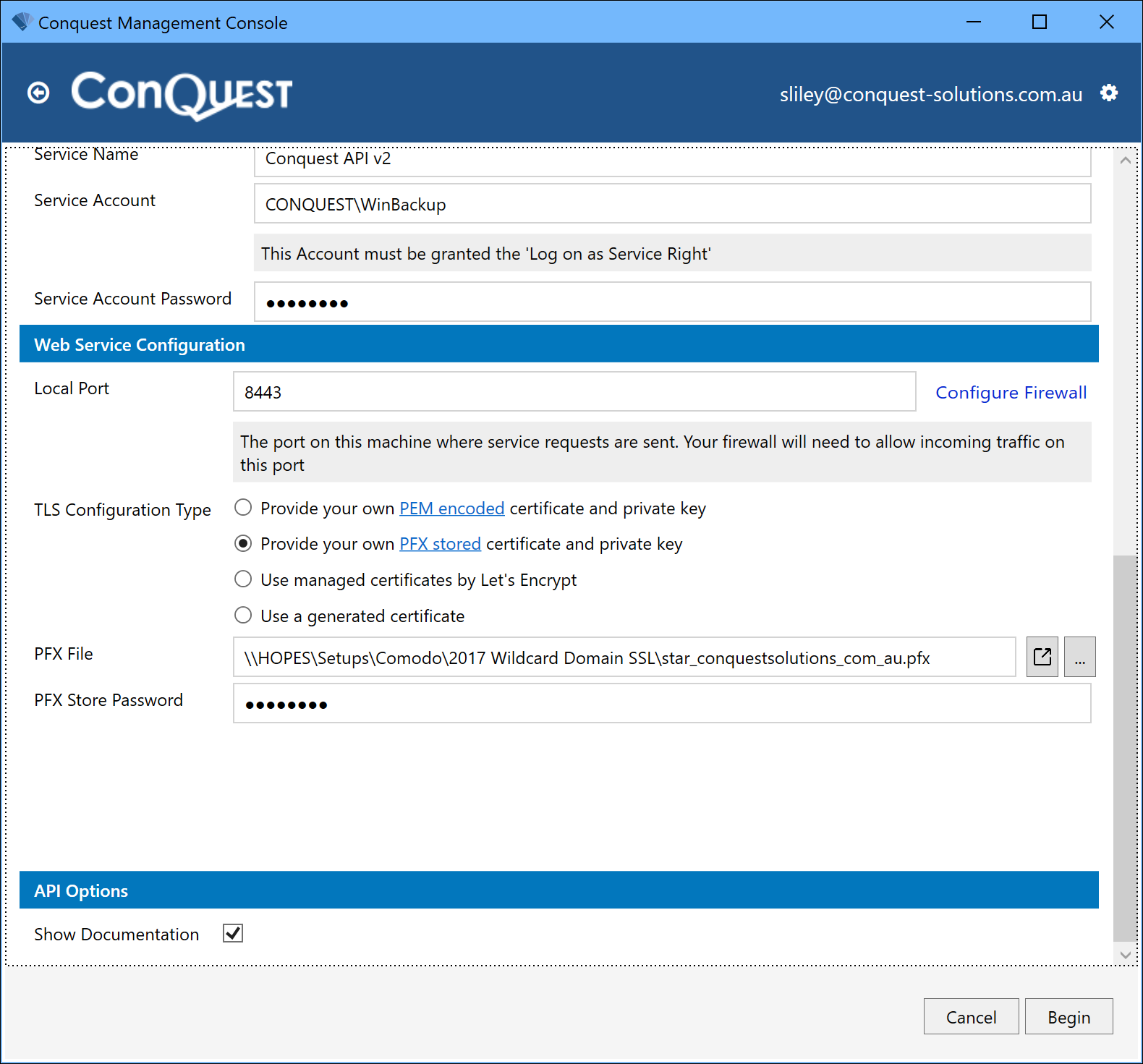Maximize the Conquest Management Console window

point(1040,22)
